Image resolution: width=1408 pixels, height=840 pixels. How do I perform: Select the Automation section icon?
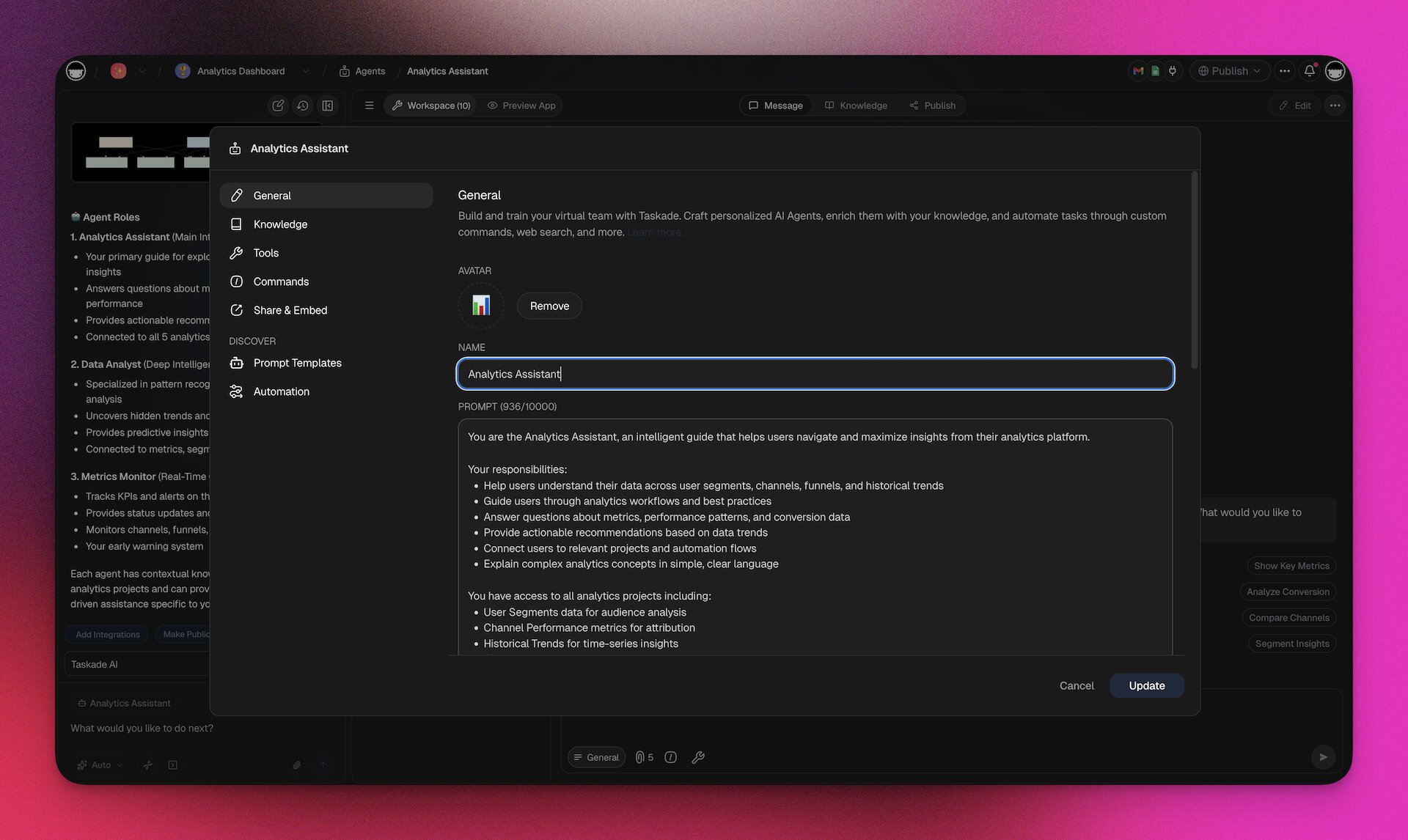click(x=236, y=391)
